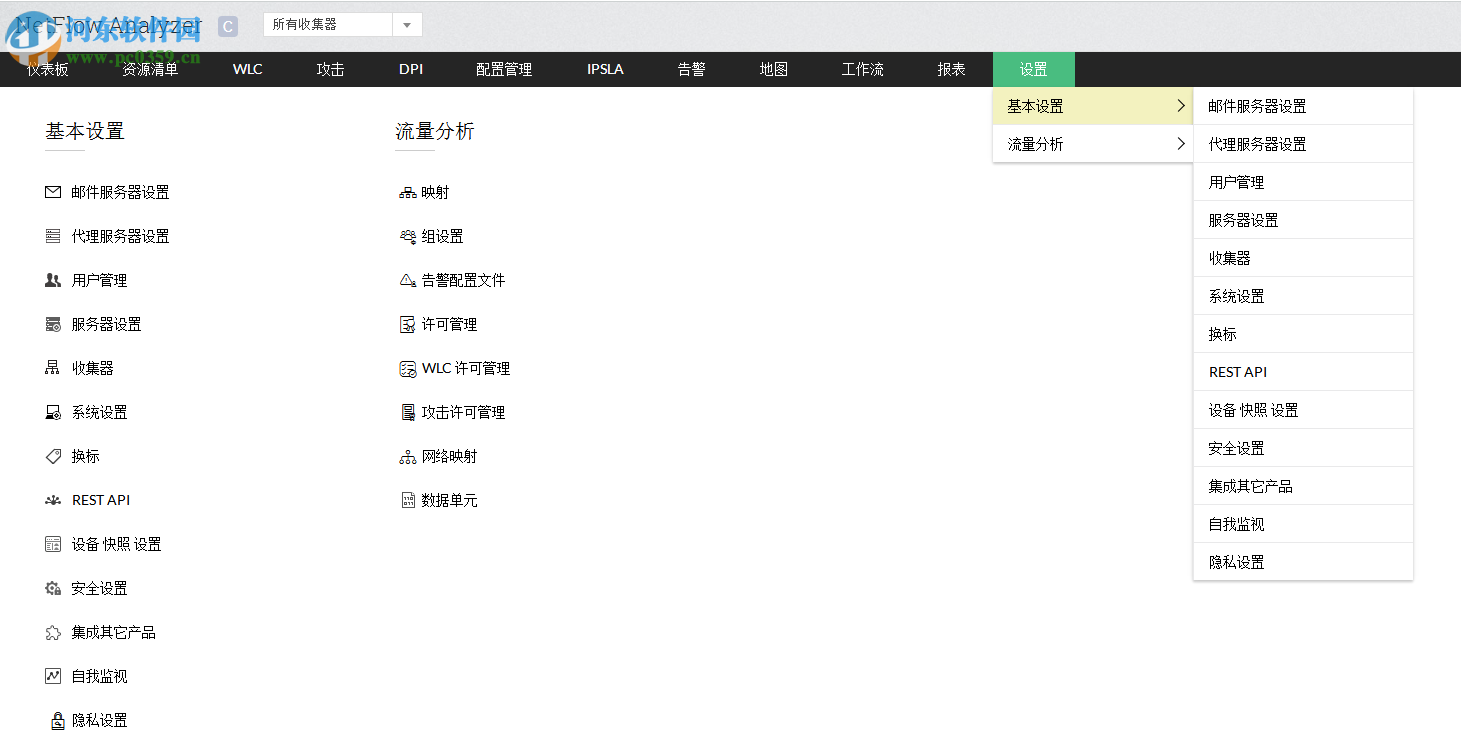
Task: Click the puzzle icon beside 集成其它产品
Action: pyautogui.click(x=53, y=632)
